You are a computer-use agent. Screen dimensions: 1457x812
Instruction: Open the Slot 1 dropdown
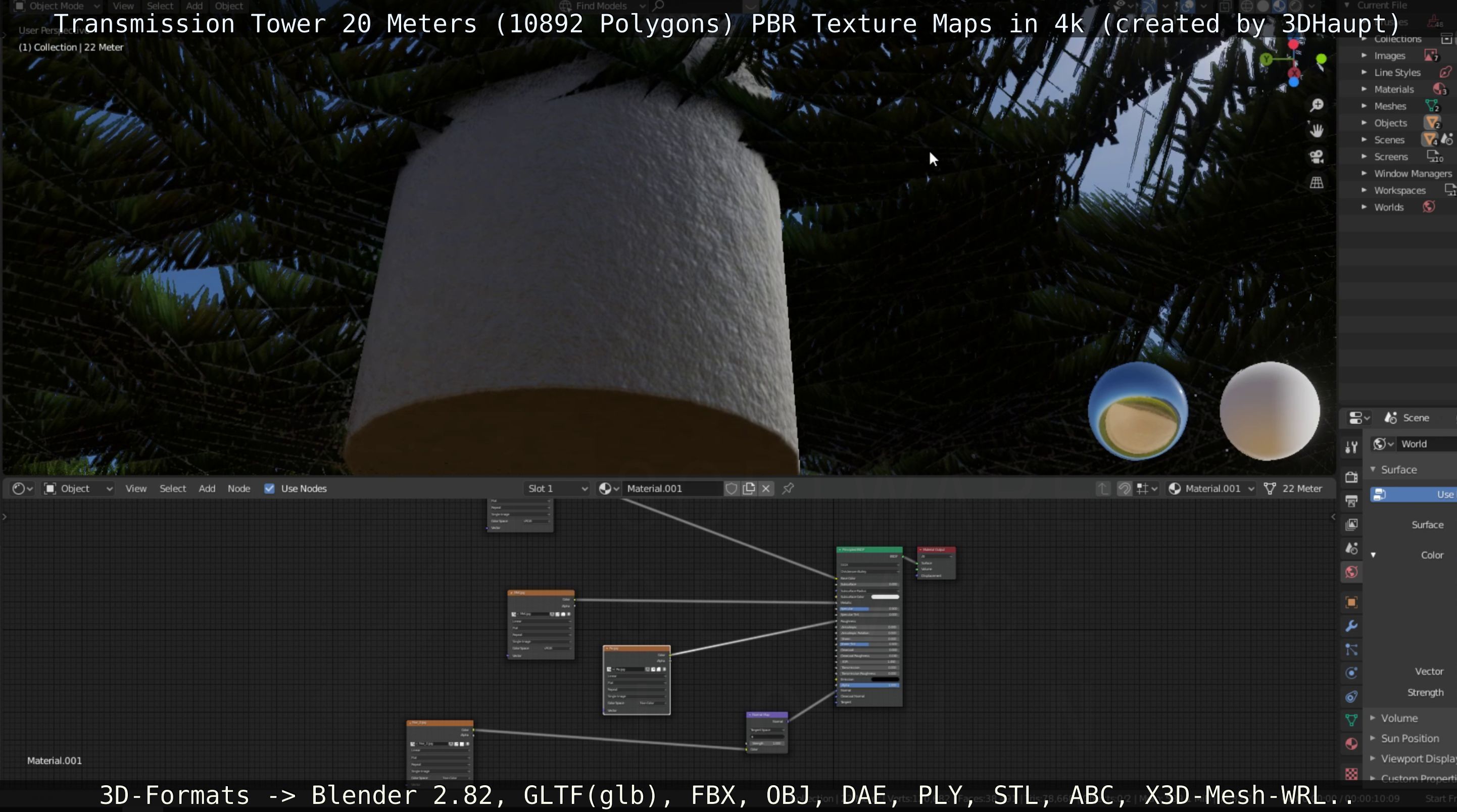pyautogui.click(x=557, y=488)
